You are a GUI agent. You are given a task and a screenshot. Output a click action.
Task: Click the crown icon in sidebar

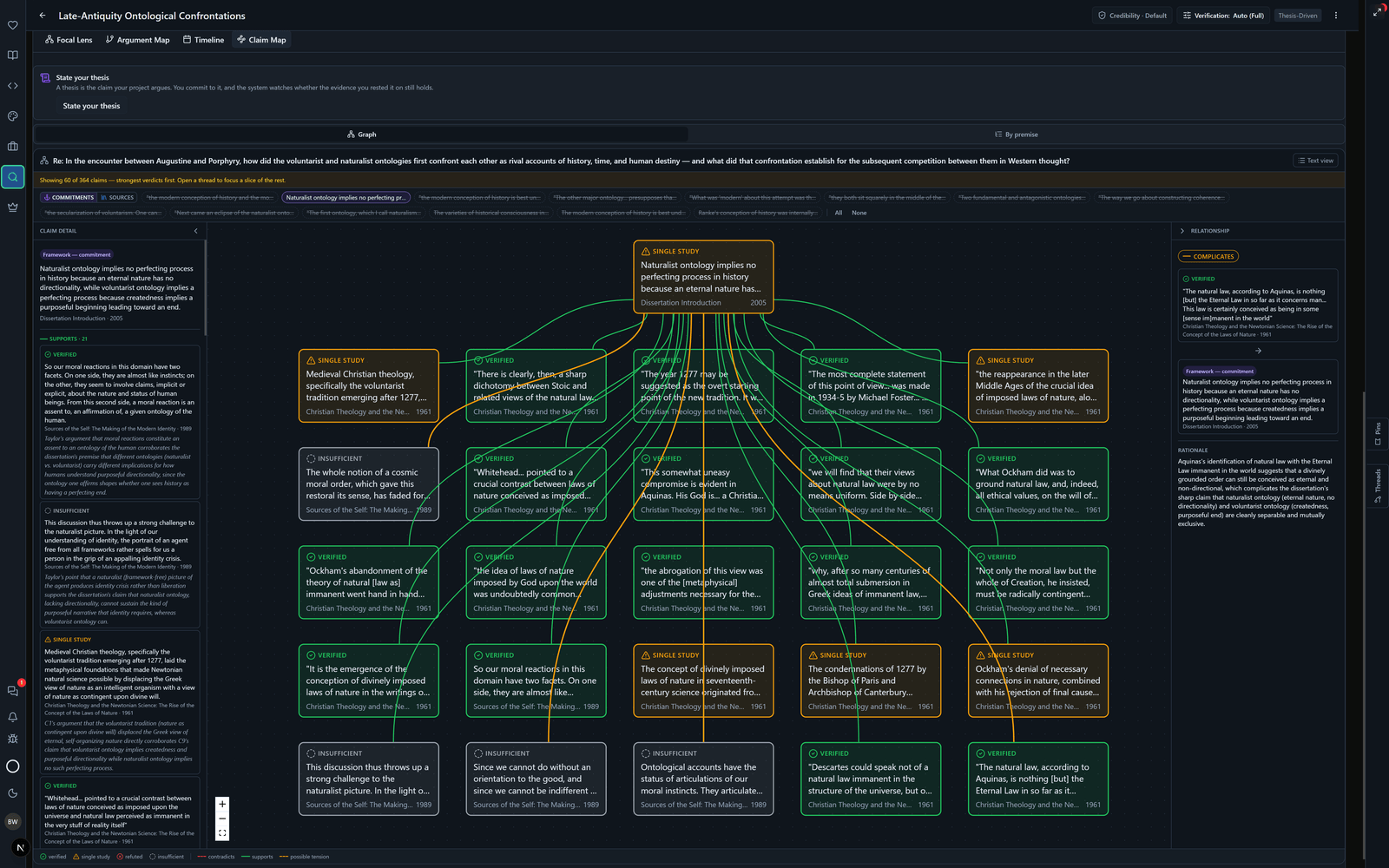click(x=13, y=207)
